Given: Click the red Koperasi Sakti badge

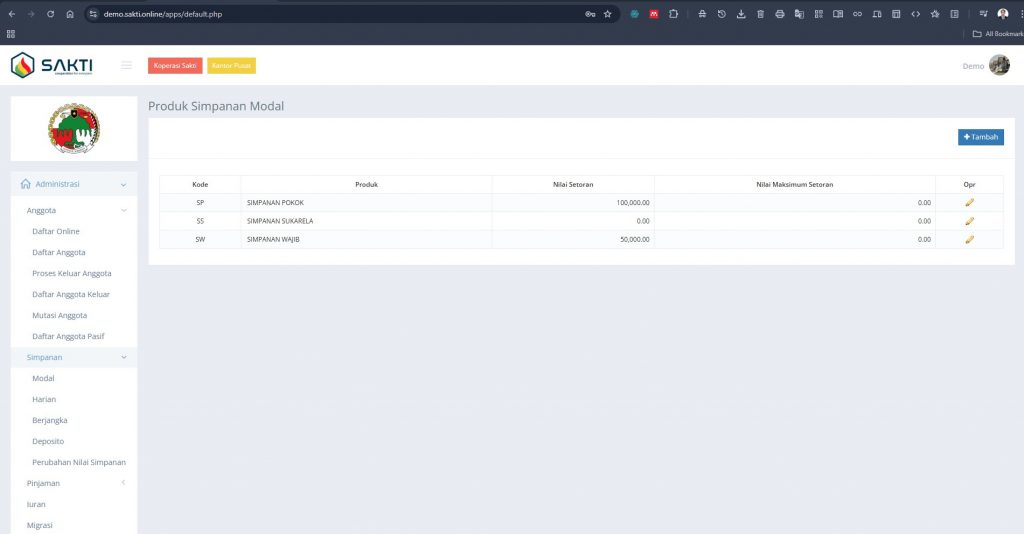Looking at the screenshot, I should pos(175,65).
